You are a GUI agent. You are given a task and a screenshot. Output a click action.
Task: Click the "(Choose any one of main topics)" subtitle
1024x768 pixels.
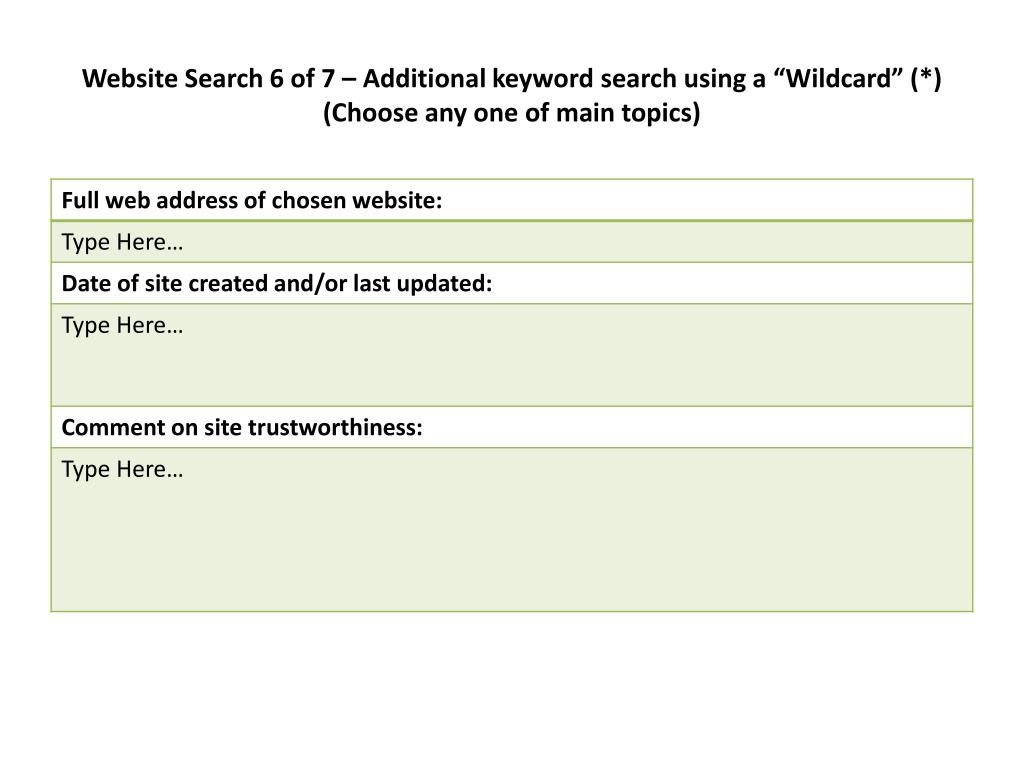[x=512, y=114]
